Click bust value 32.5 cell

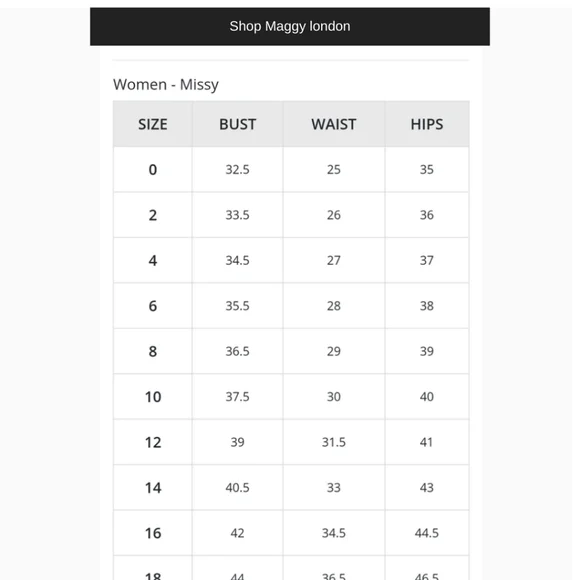pos(237,169)
